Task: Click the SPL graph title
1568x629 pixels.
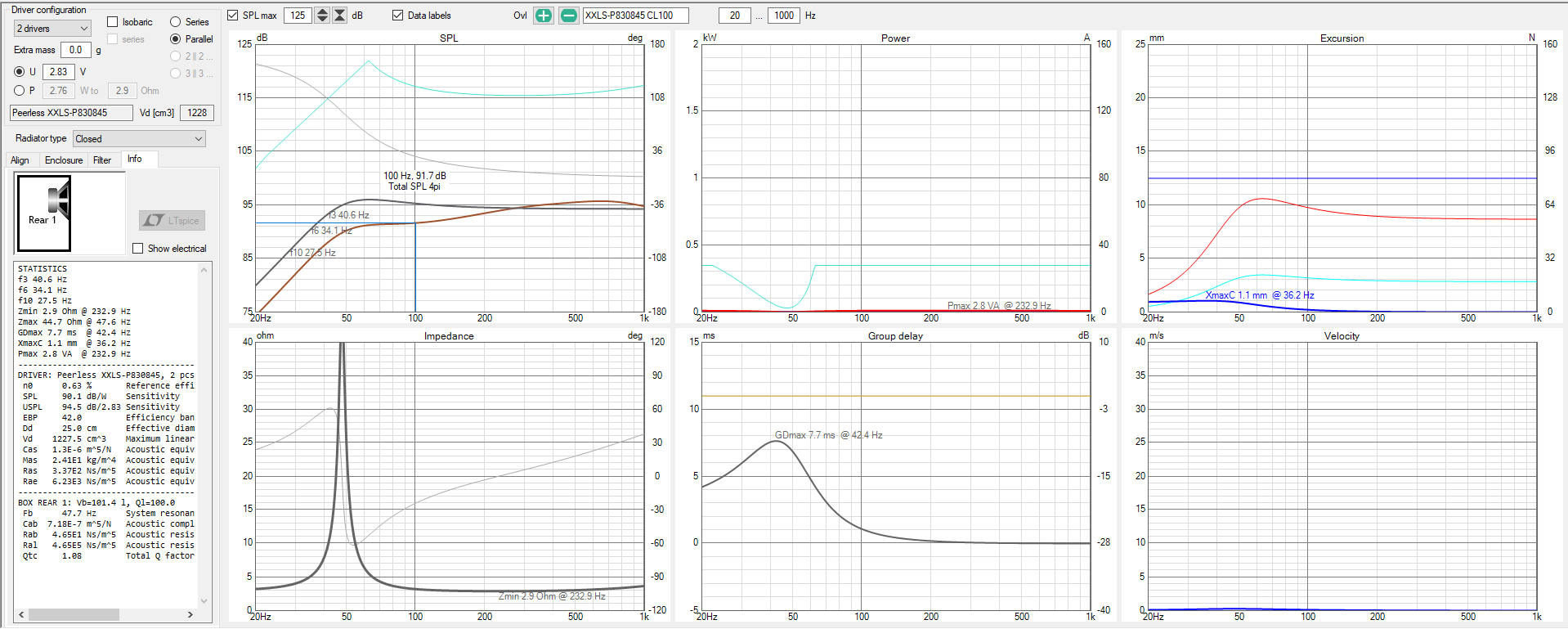Action: pyautogui.click(x=449, y=38)
